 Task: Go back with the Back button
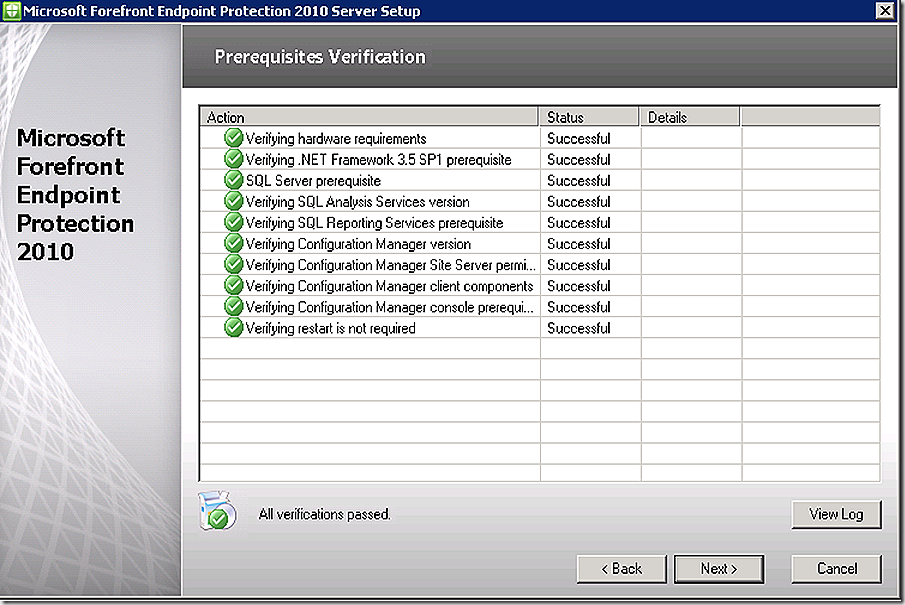click(x=622, y=569)
